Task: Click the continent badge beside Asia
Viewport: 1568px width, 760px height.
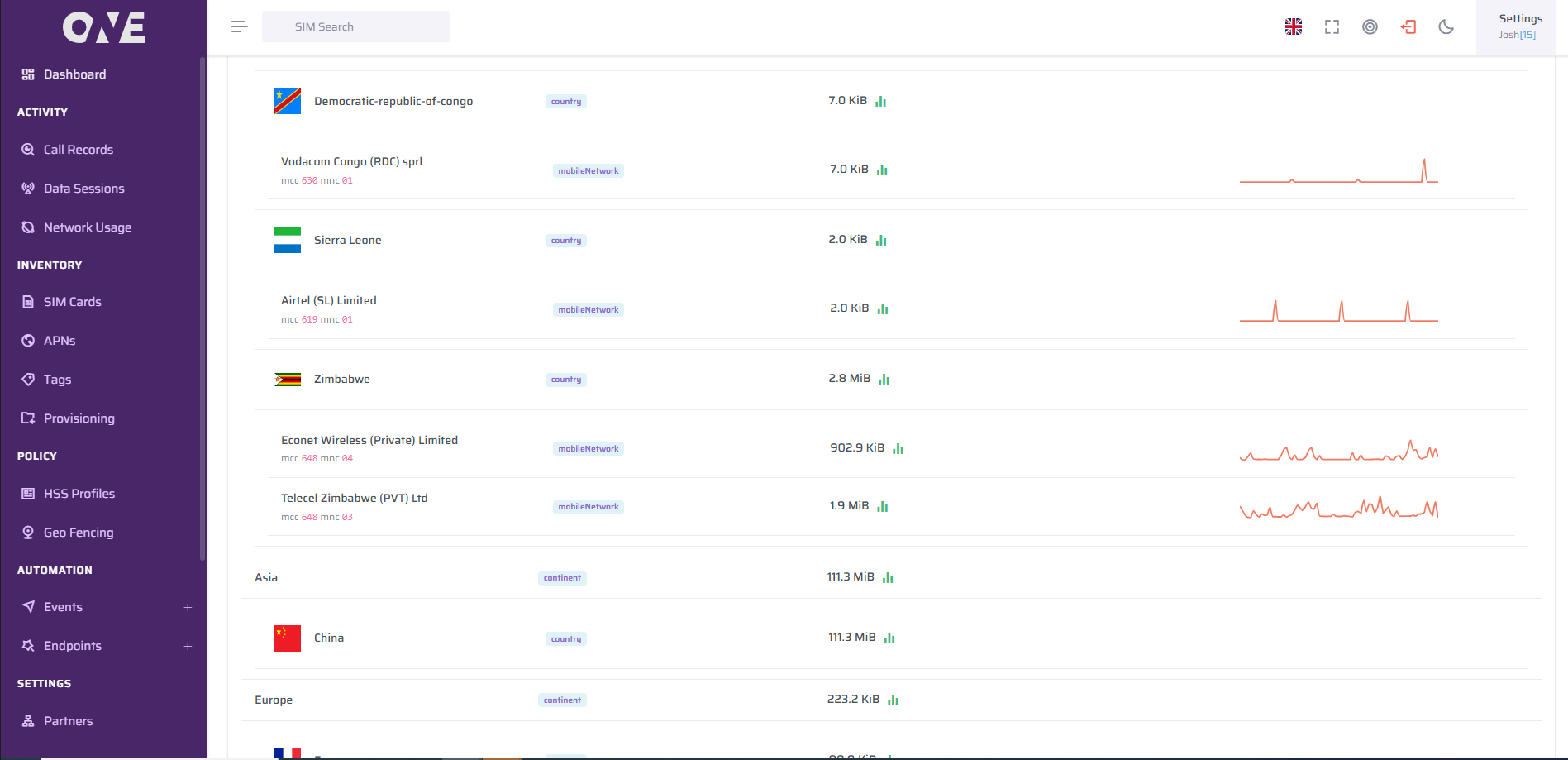Action: pos(562,578)
